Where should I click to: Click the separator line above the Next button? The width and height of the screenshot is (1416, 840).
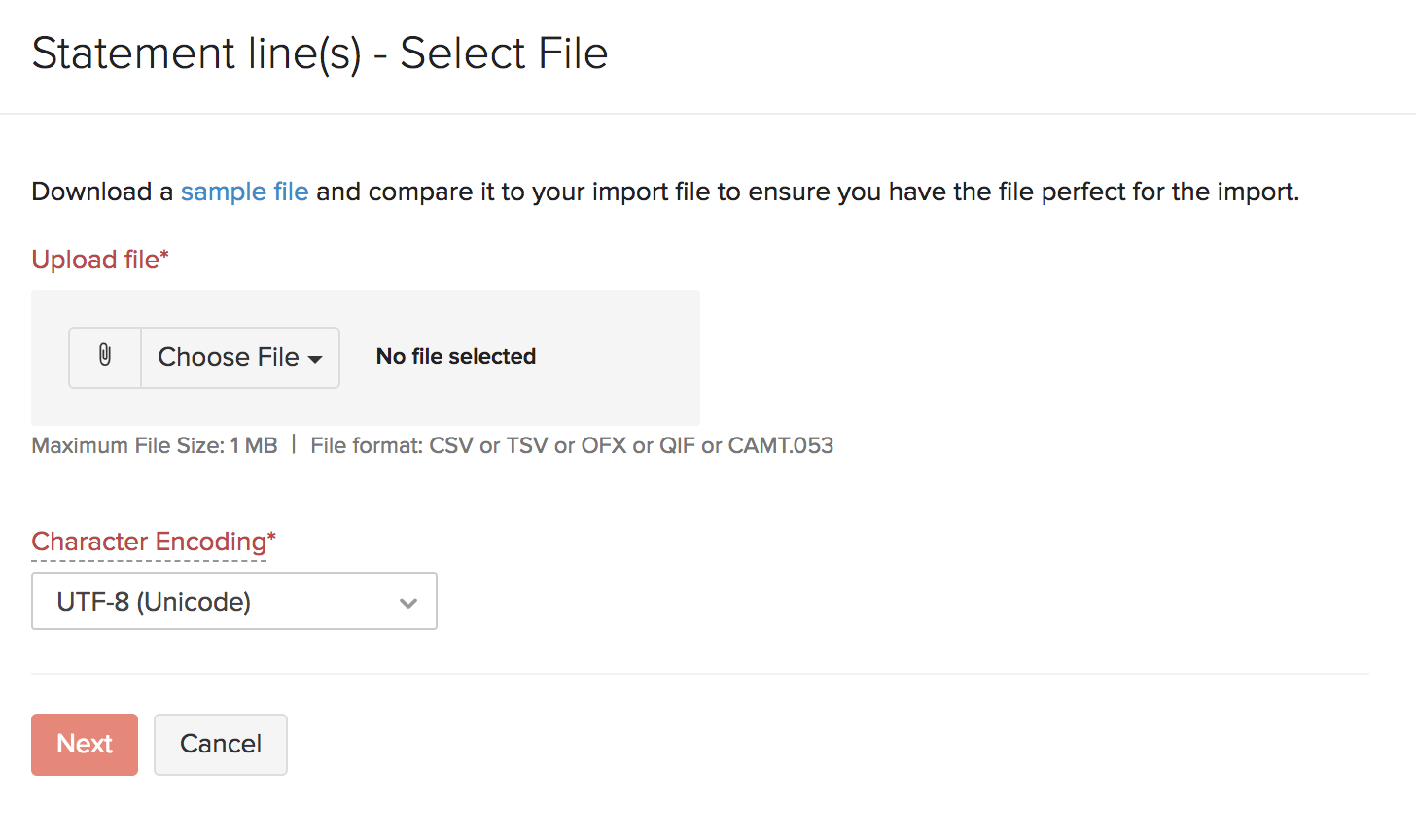pos(700,674)
